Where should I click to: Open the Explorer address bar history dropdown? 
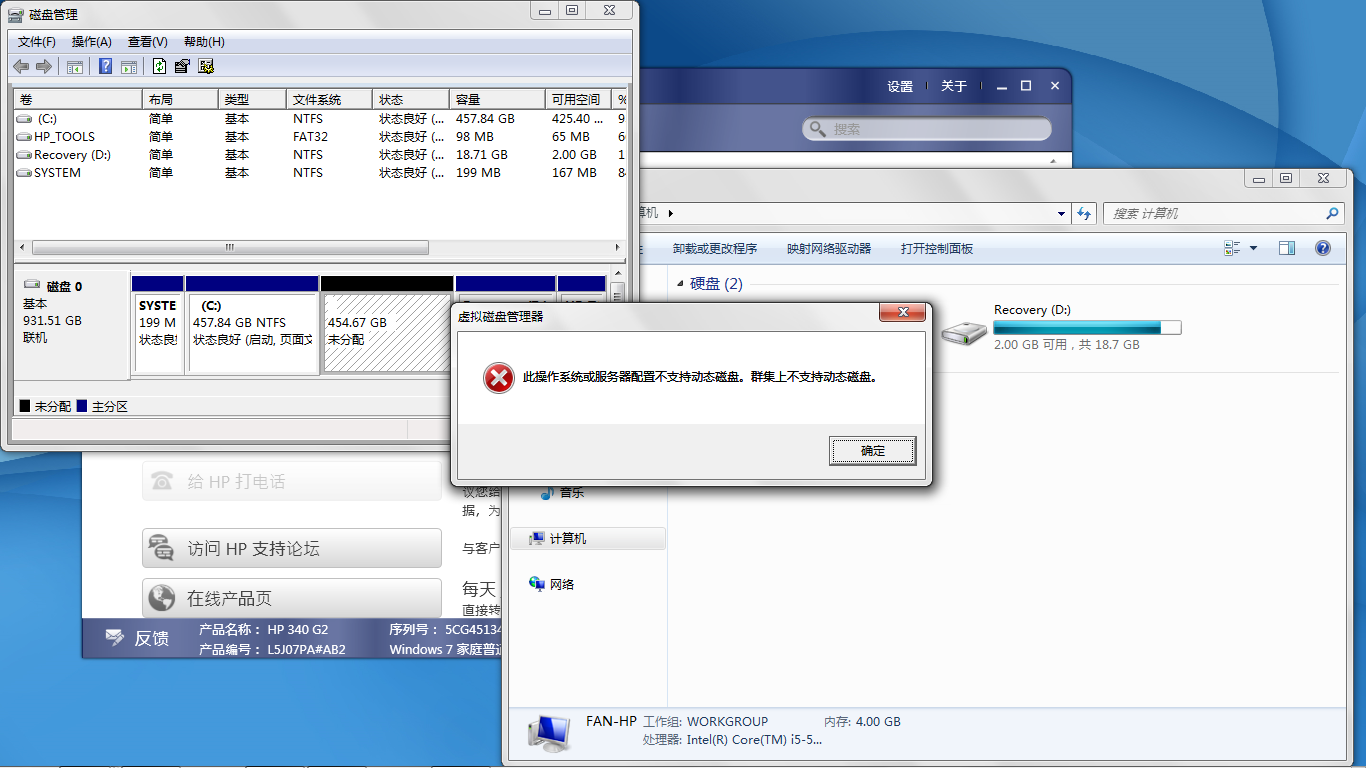pyautogui.click(x=1061, y=214)
